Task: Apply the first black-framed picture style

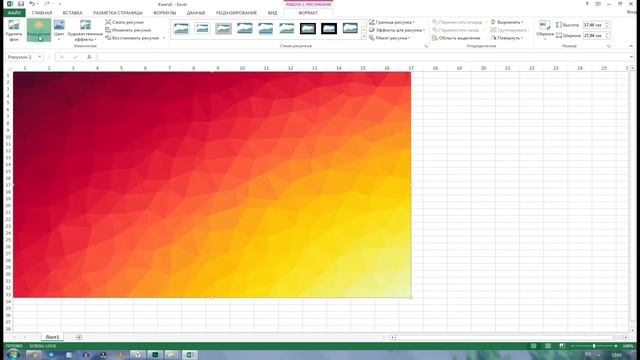Action: point(308,29)
